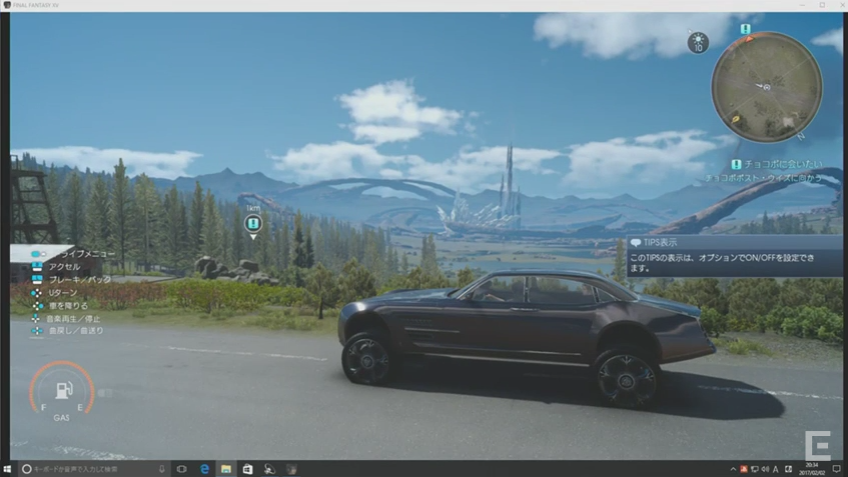Click the Uターン face-button icon
Viewport: 848px width, 477px height.
[x=36, y=293]
